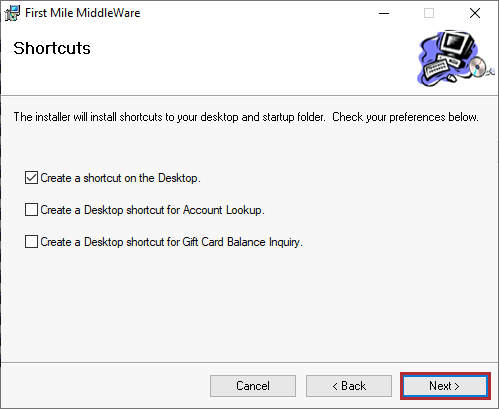Cancel the installation
Image resolution: width=499 pixels, height=409 pixels.
253,386
